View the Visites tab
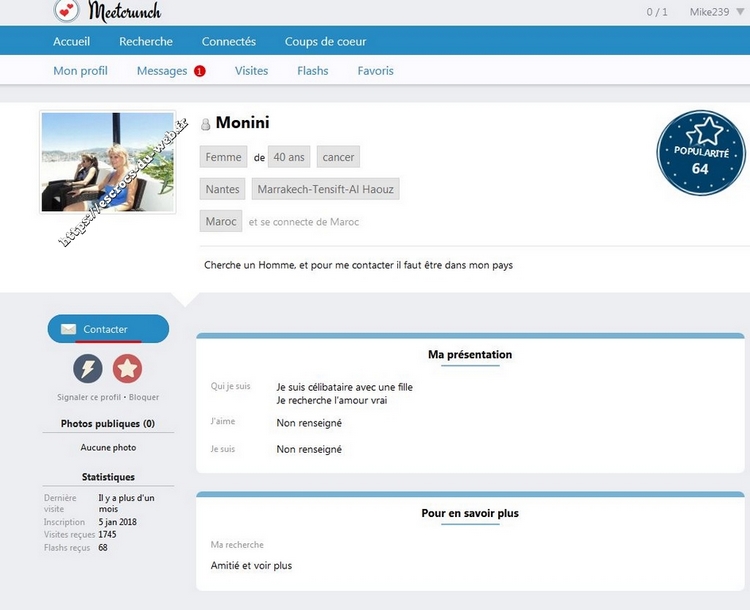750x610 pixels. pos(251,71)
